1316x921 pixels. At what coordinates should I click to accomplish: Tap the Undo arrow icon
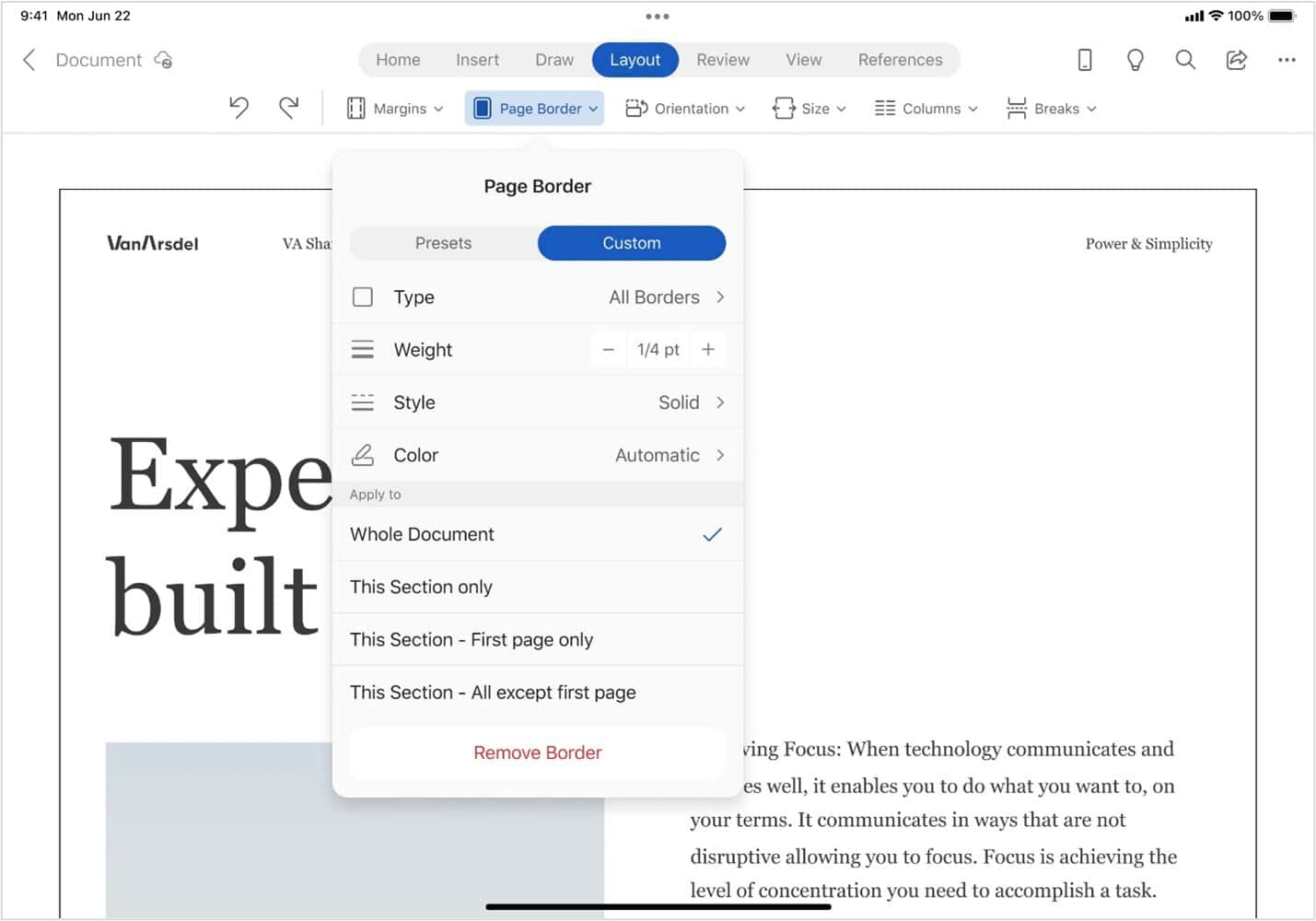click(x=239, y=109)
